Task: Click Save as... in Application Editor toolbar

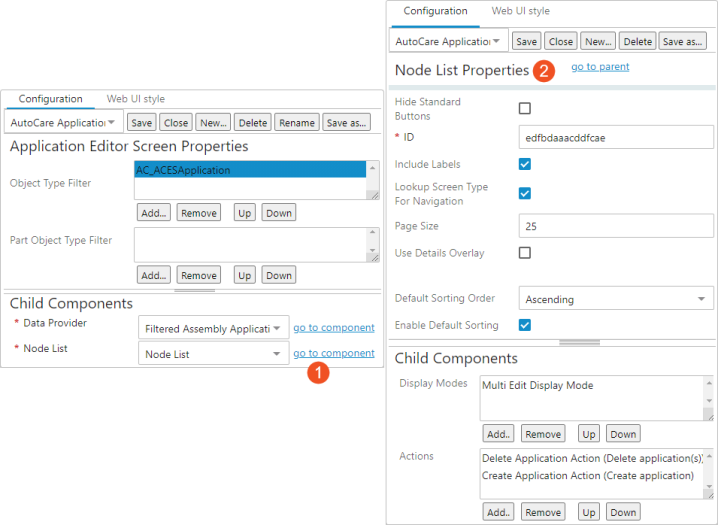Action: click(346, 123)
